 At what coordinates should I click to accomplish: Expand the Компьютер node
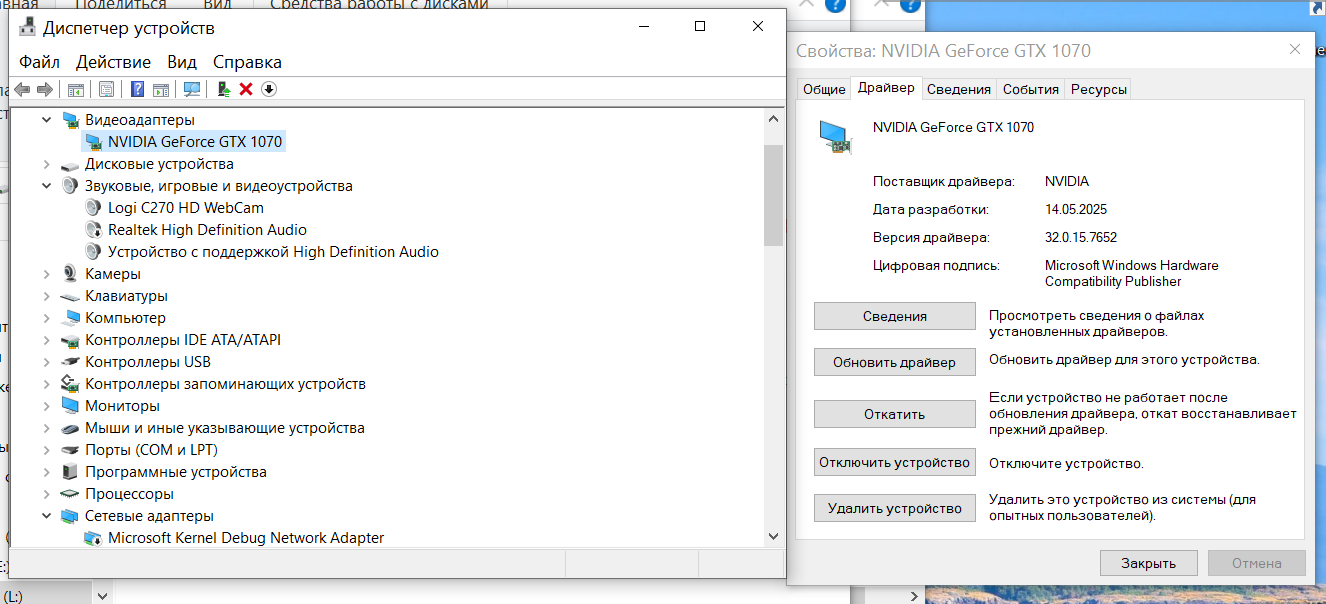(x=47, y=318)
